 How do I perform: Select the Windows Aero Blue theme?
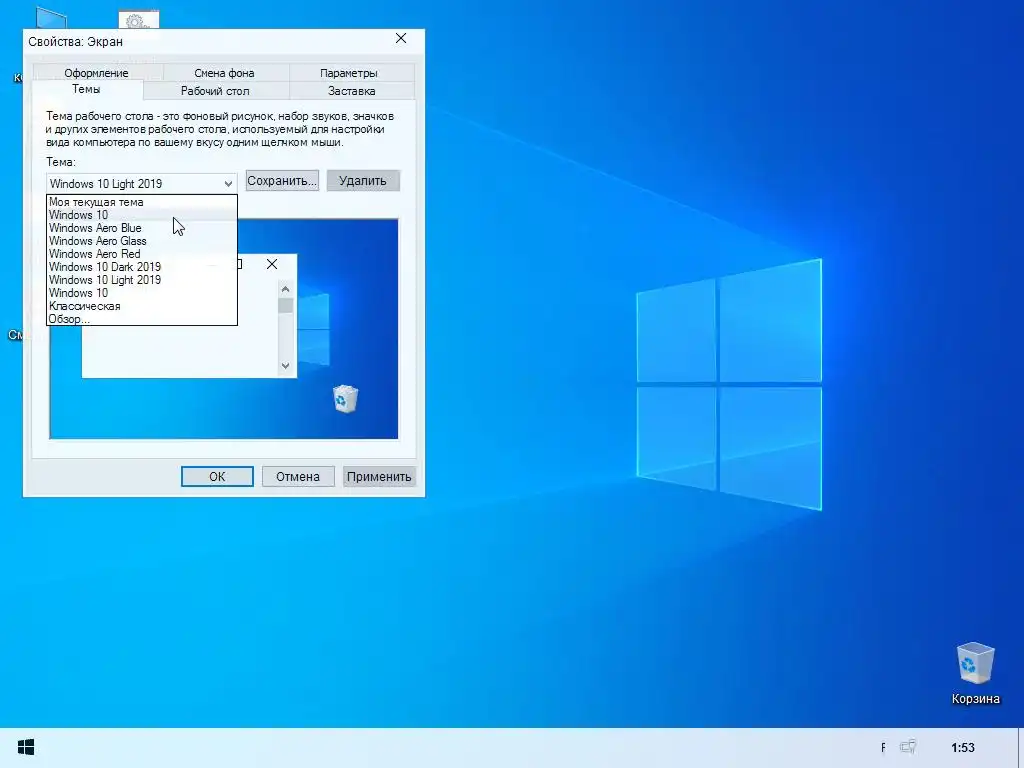pos(142,228)
